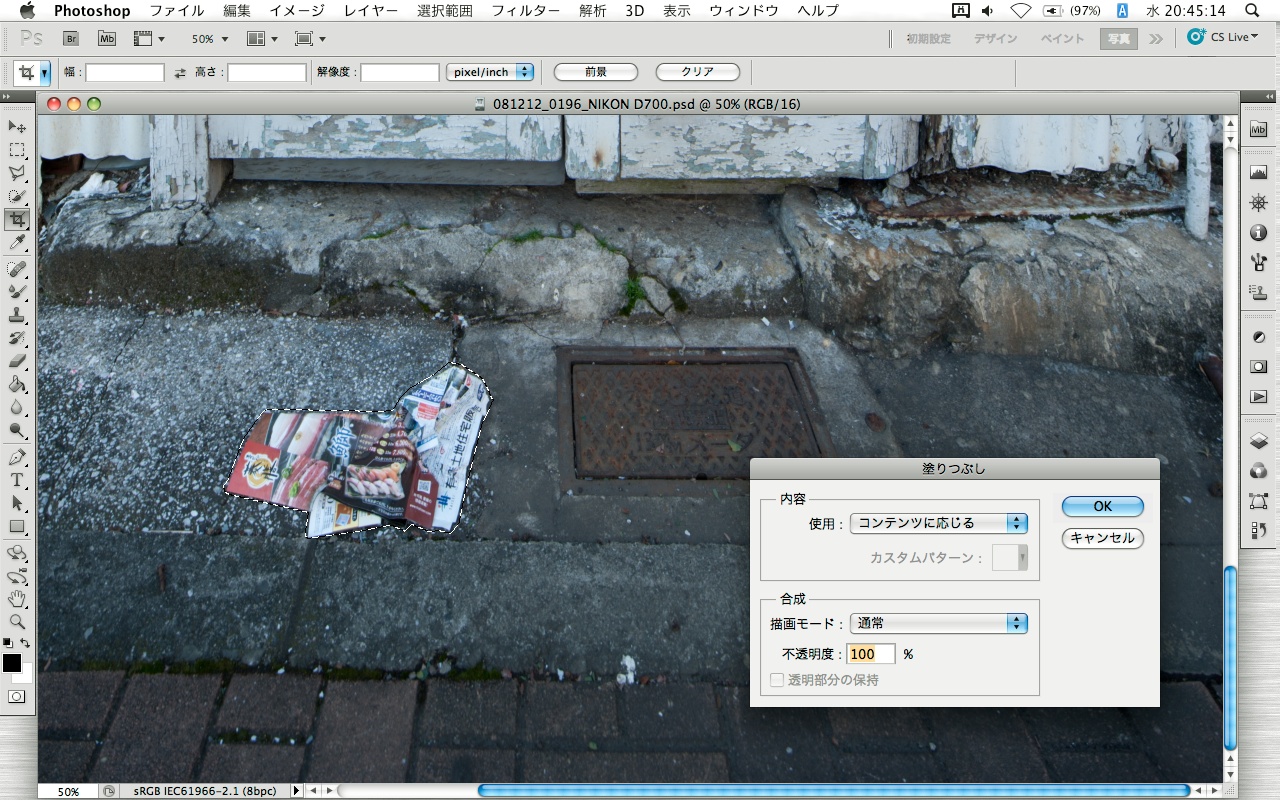Open the 選択範囲 menu
Viewport: 1280px width, 800px height.
444,11
